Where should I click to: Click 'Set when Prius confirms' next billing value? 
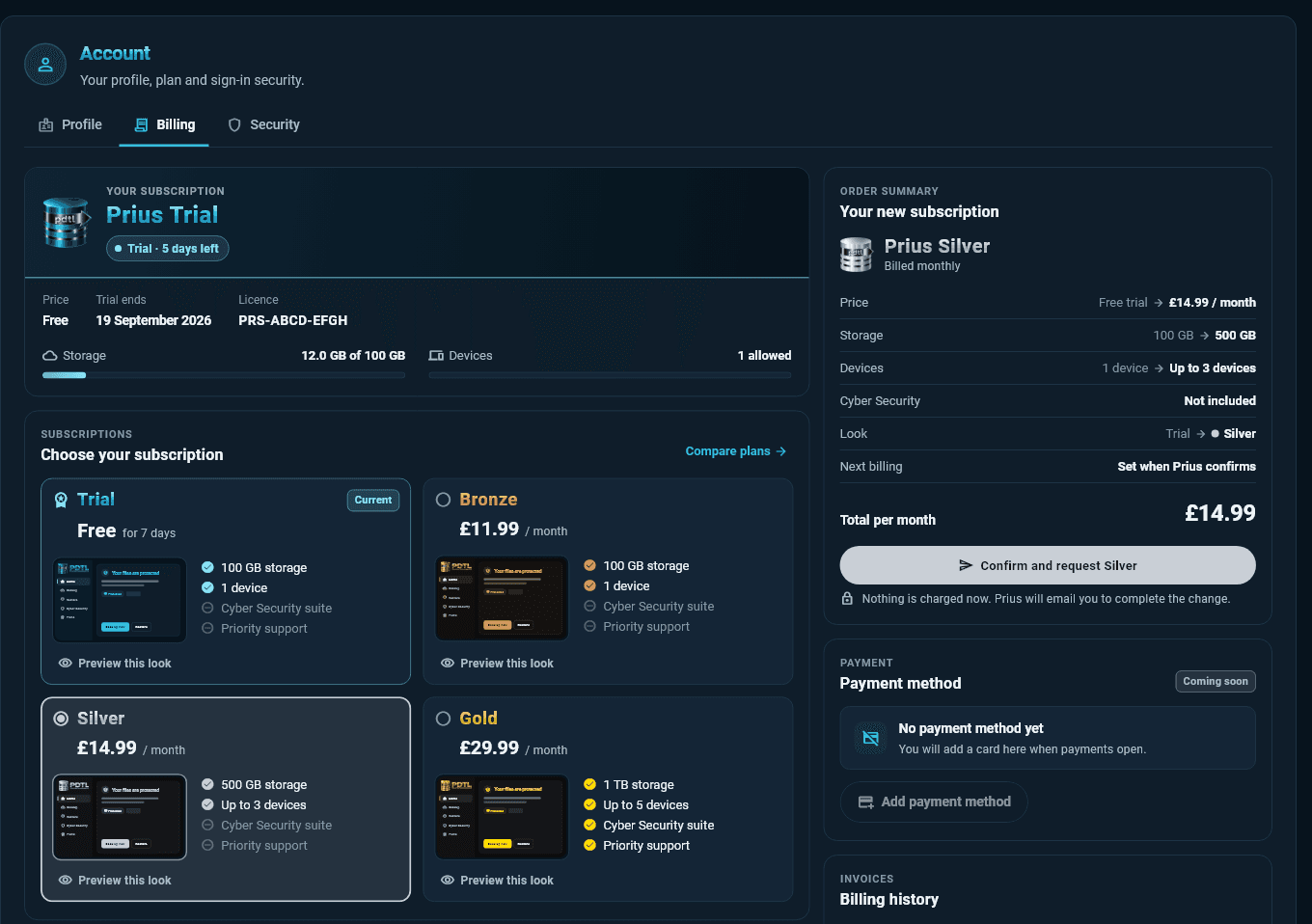1187,467
